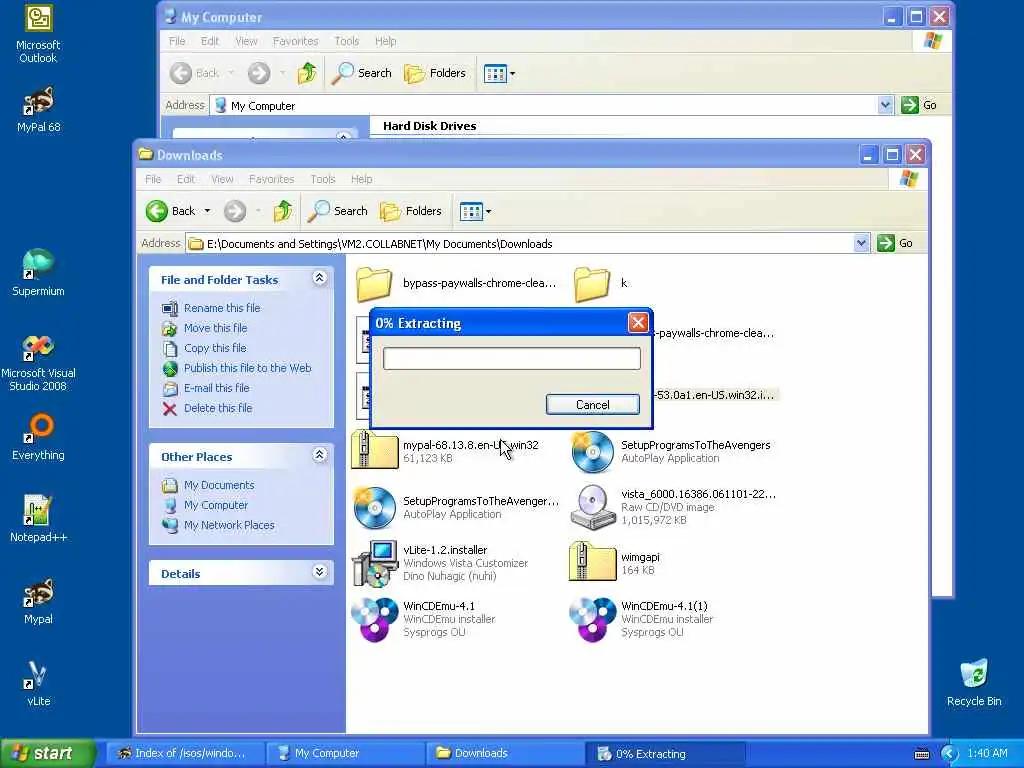Select the WinCDEmu-4.1 installer file

click(x=424, y=619)
